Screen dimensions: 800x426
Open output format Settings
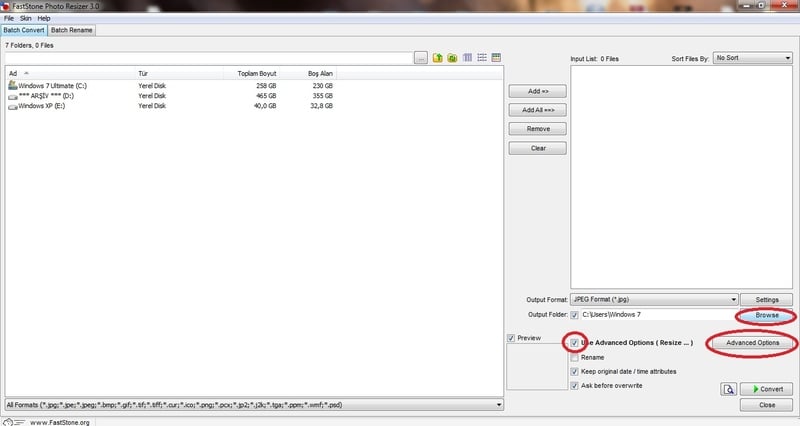(766, 299)
